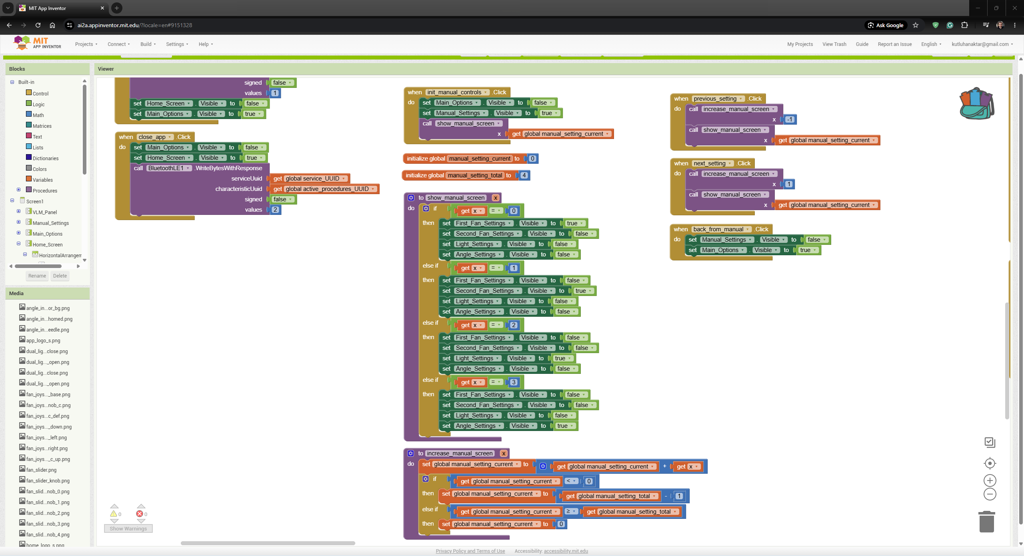Open the Help menu
The width and height of the screenshot is (1024, 556).
(206, 44)
